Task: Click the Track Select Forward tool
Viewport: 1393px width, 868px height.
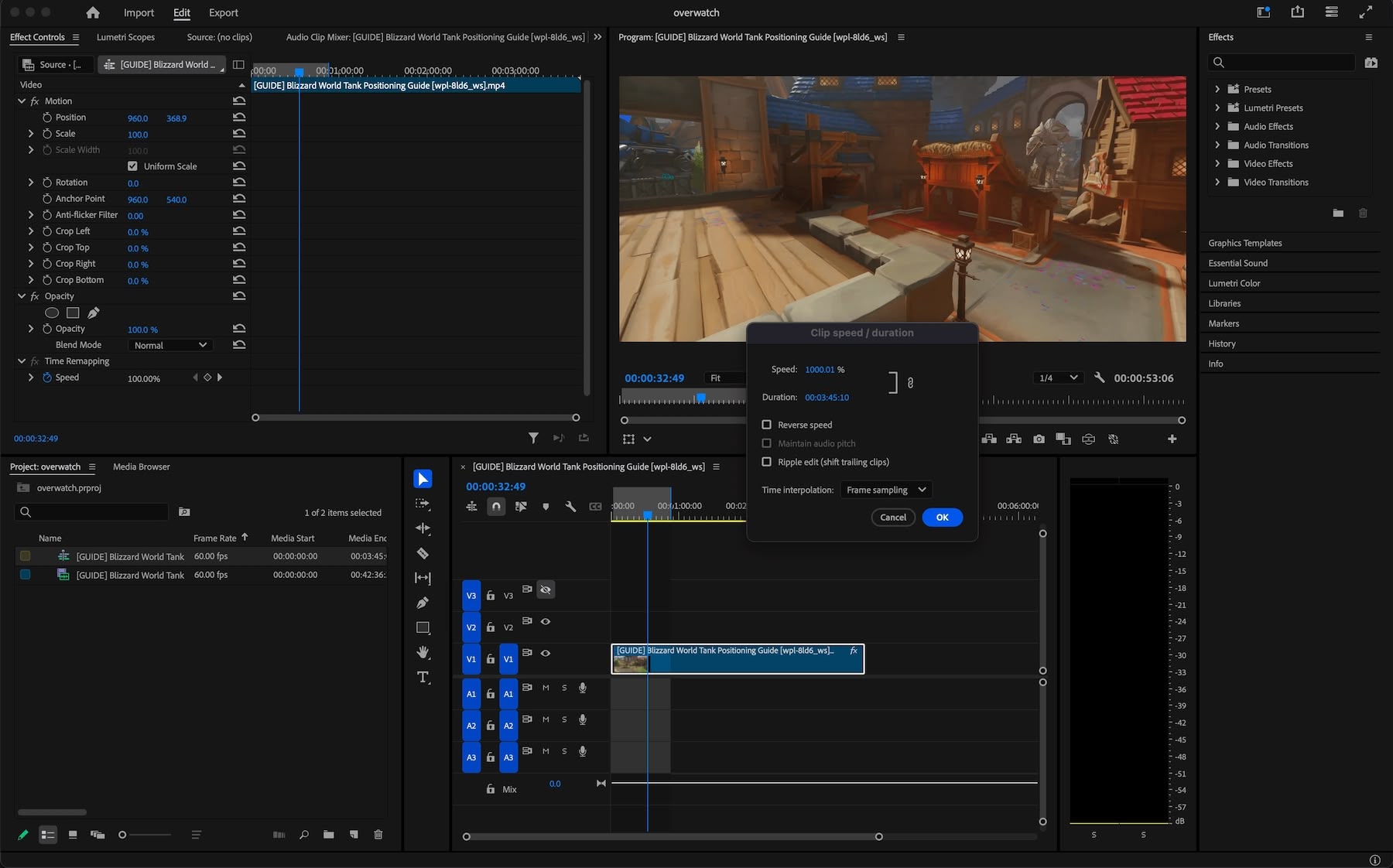Action: (423, 504)
